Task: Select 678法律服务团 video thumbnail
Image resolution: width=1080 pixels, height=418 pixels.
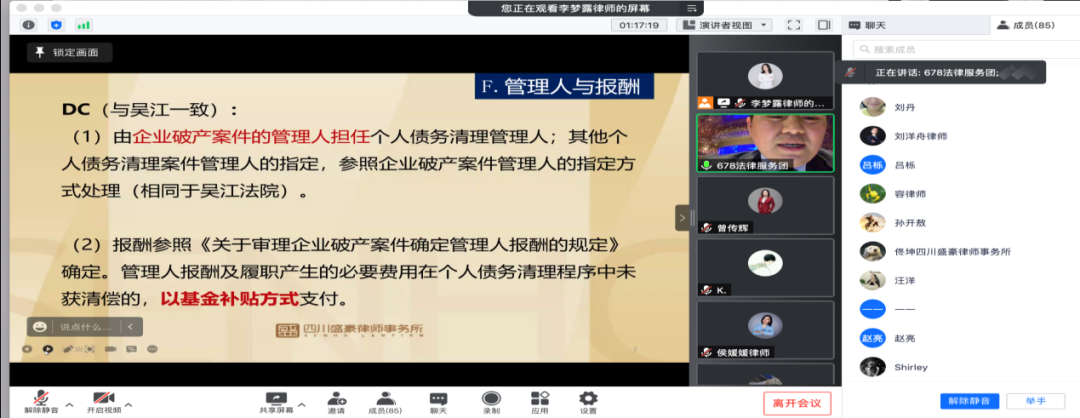Action: pos(765,143)
